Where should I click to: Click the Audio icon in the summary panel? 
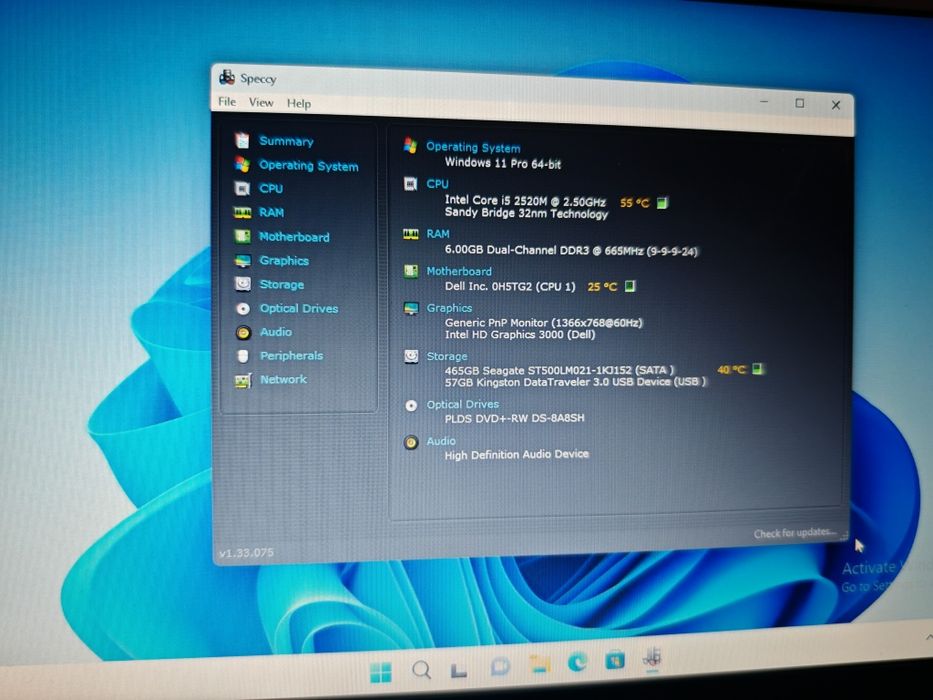pos(411,442)
